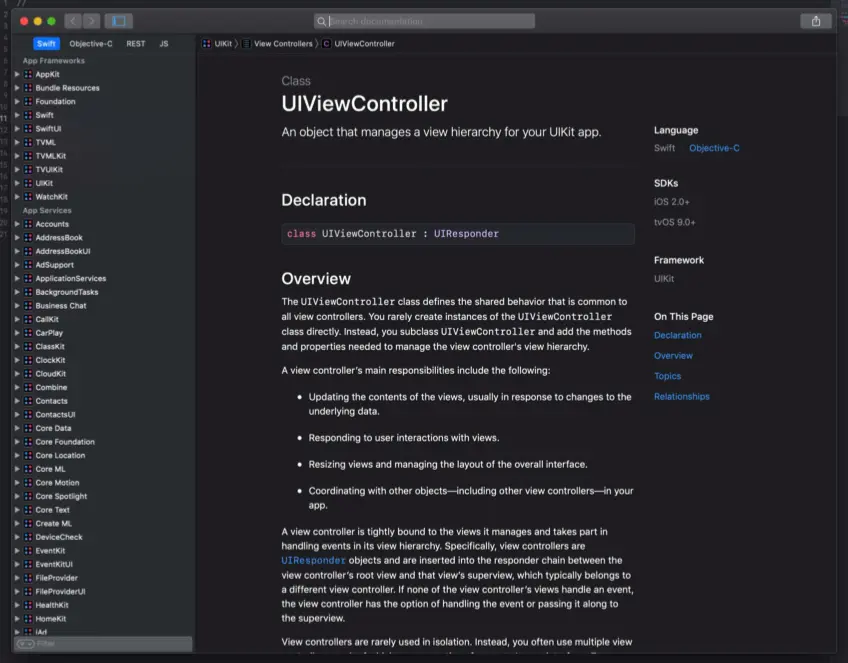Click the AddressBookUI framework icon
Viewport: 848px width, 663px height.
click(x=28, y=251)
